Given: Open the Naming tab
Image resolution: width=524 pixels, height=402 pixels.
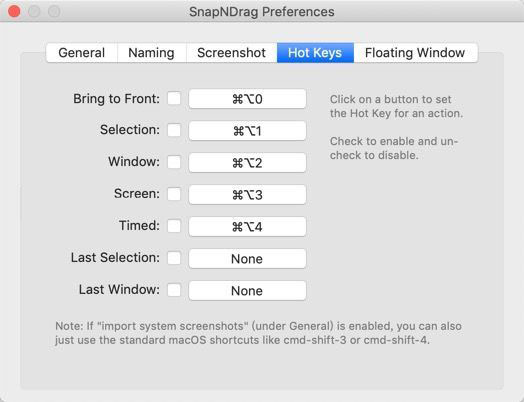Looking at the screenshot, I should (x=152, y=53).
